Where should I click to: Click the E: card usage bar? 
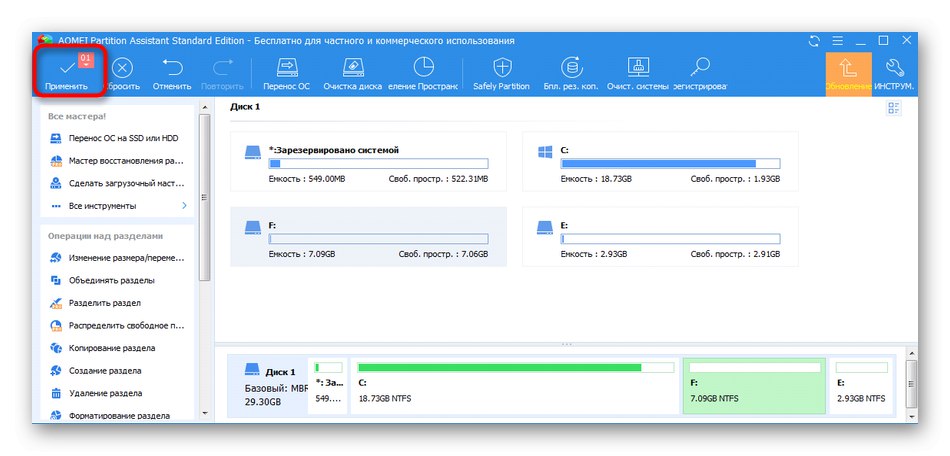click(670, 239)
